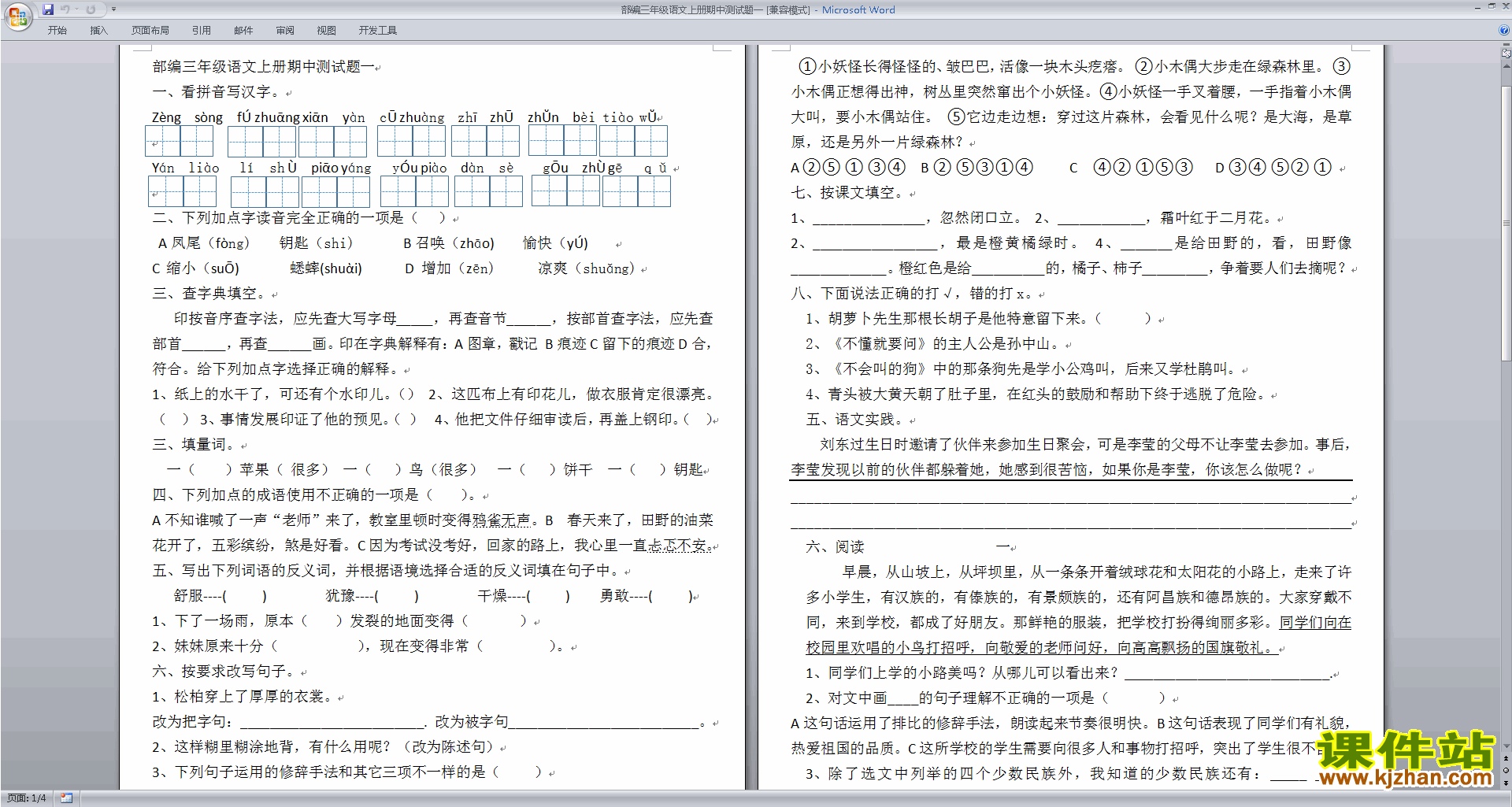Click the vertical scrollbar down arrow
Screen dimensions: 1512x807
click(x=1506, y=746)
